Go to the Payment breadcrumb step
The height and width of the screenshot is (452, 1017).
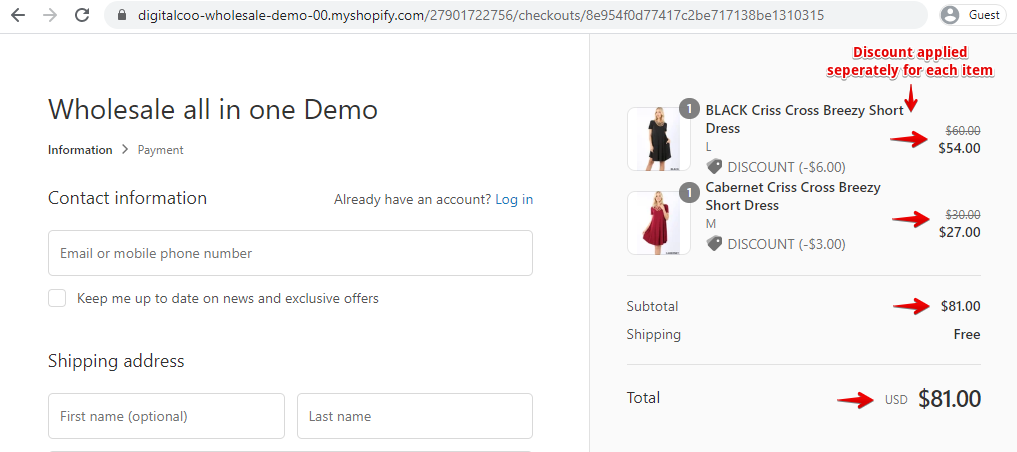coord(160,150)
